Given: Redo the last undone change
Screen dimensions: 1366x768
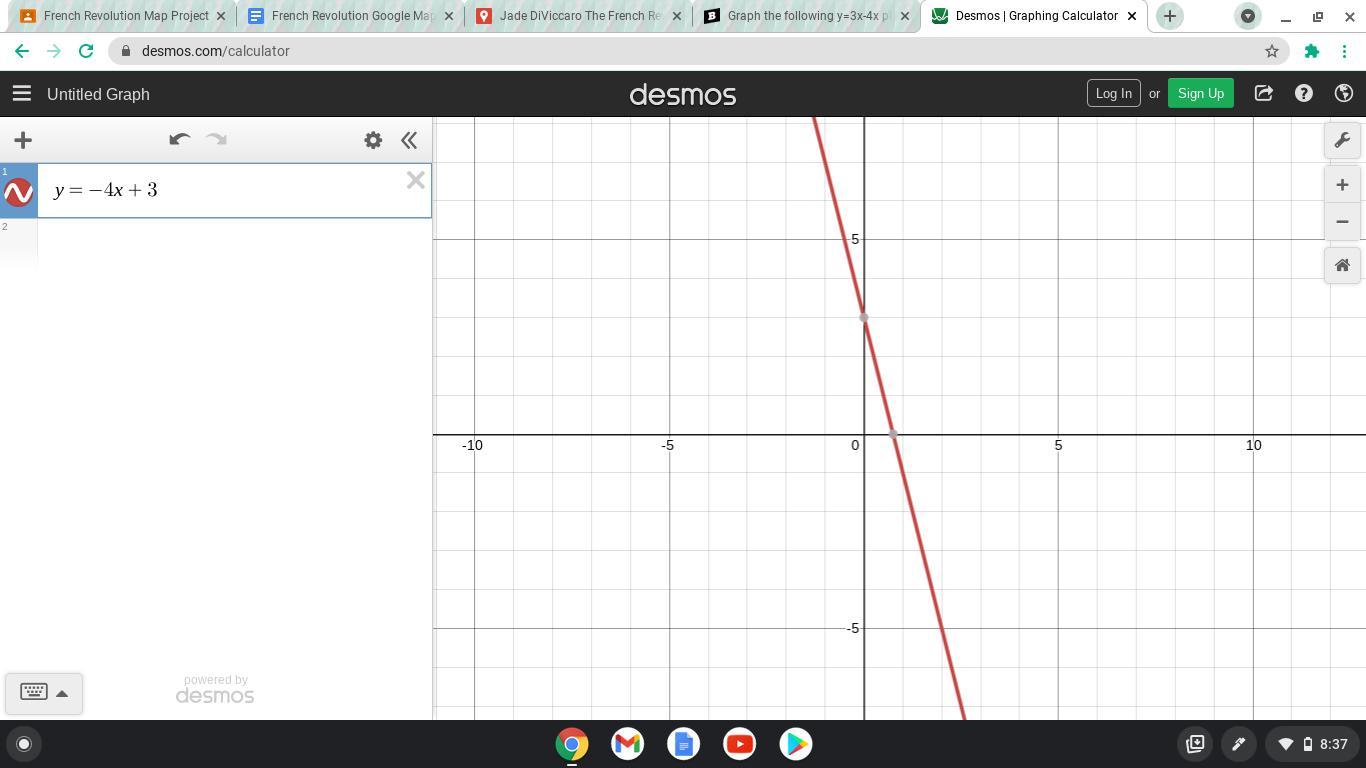Looking at the screenshot, I should click(x=216, y=140).
